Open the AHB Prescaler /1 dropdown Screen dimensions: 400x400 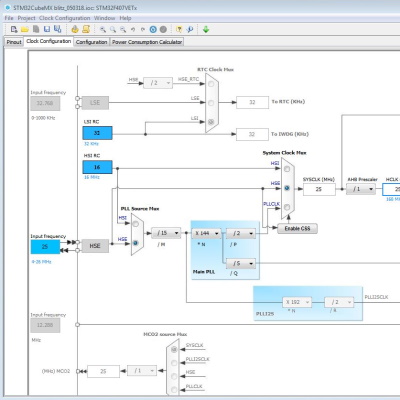click(361, 189)
